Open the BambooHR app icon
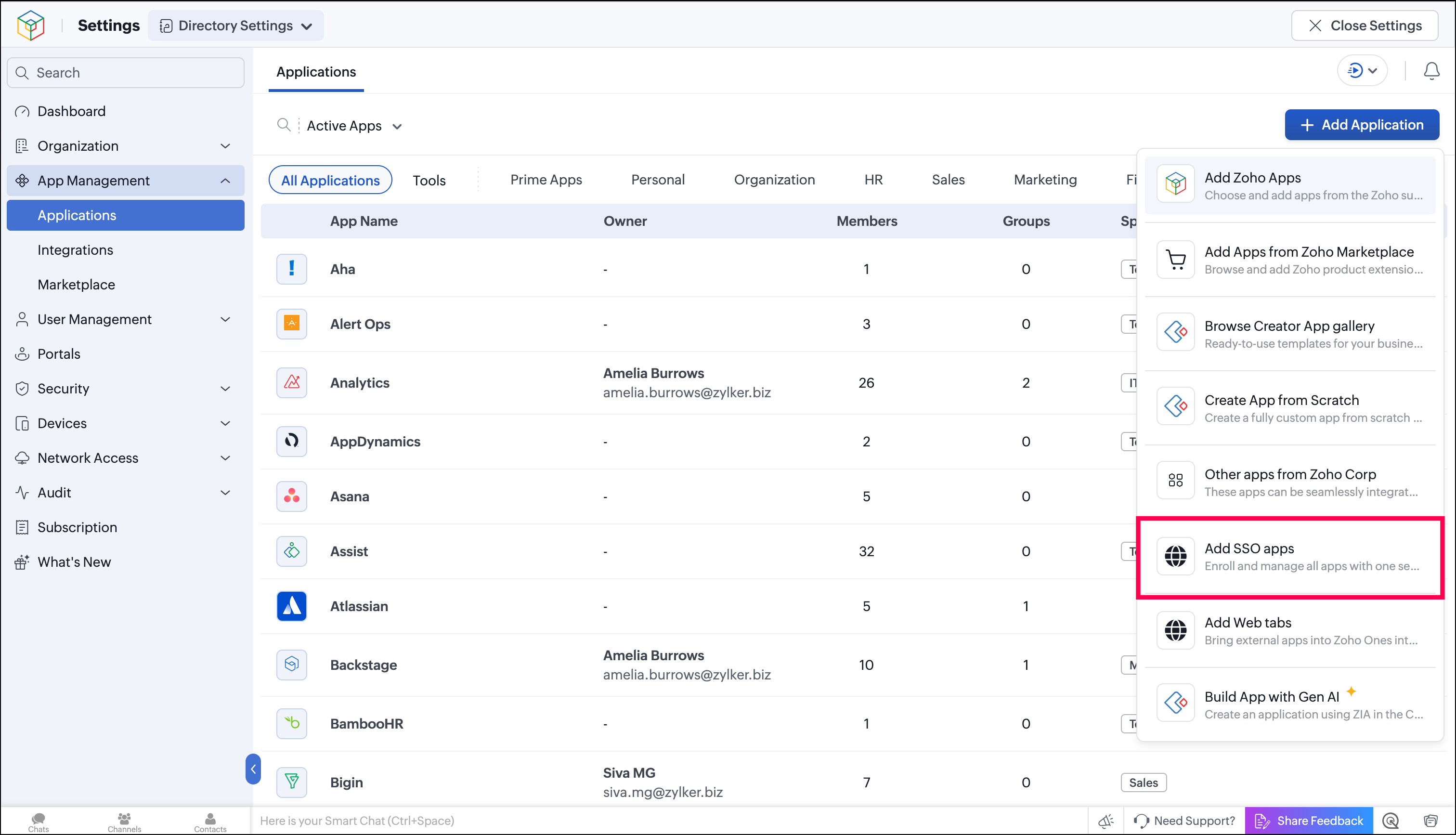Screen dimensions: 1456x835 292,723
